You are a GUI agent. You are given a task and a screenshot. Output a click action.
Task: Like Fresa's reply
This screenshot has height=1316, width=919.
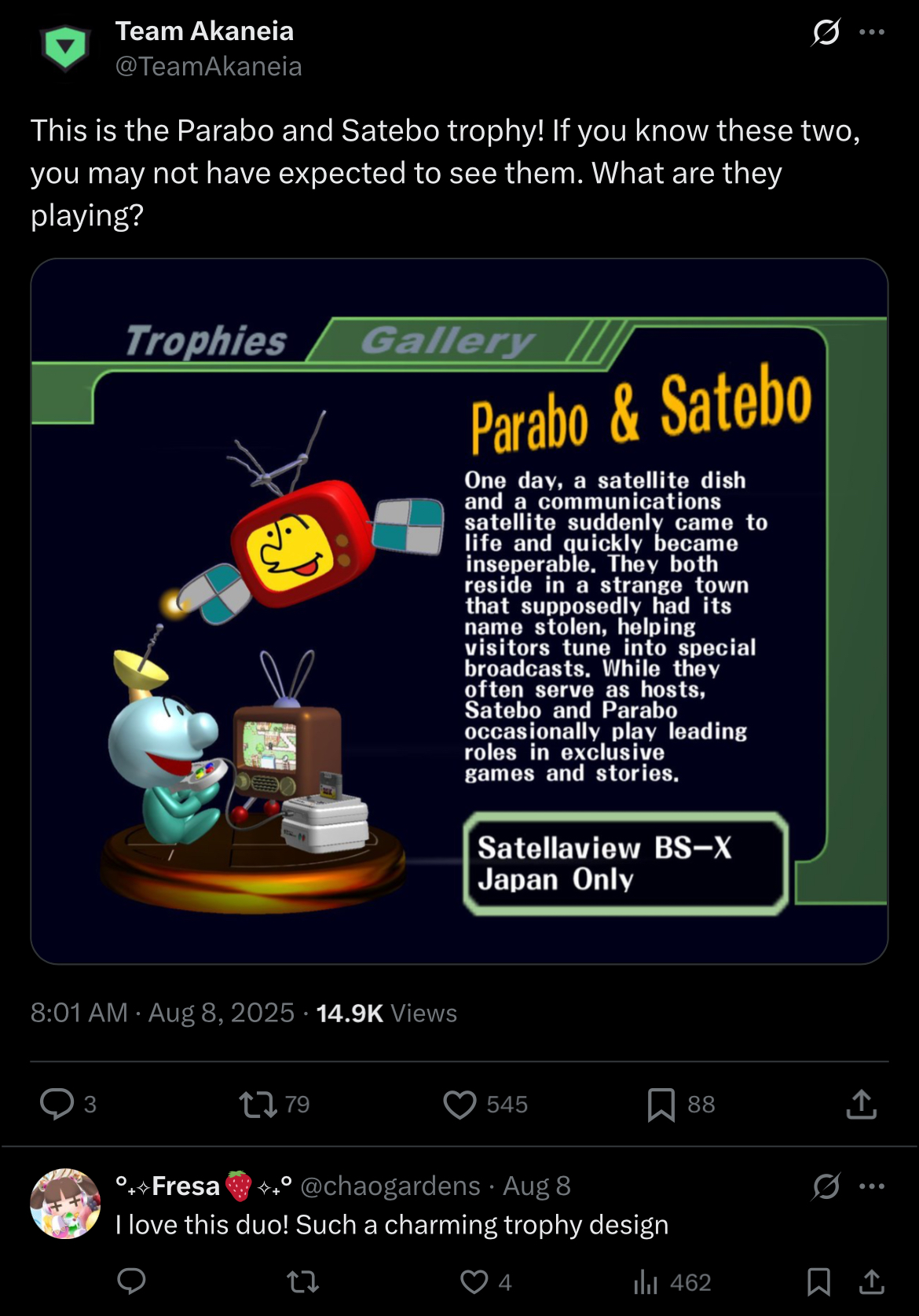pos(474,1282)
